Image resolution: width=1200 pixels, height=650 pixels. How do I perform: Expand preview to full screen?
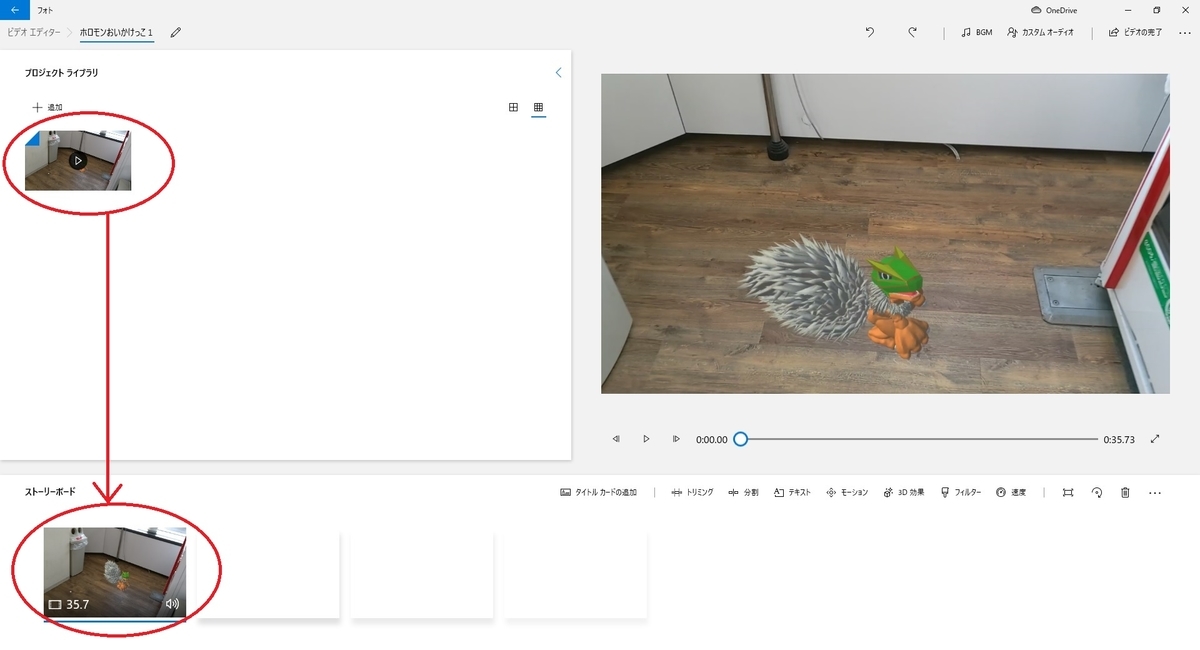pos(1155,439)
